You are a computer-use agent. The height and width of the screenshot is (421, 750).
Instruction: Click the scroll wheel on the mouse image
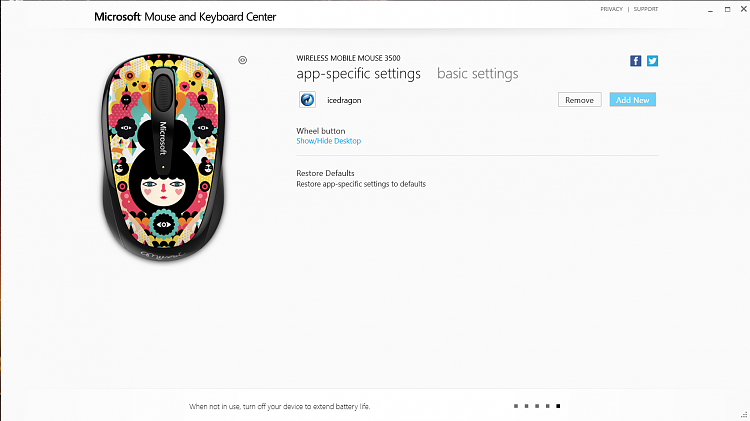click(163, 89)
